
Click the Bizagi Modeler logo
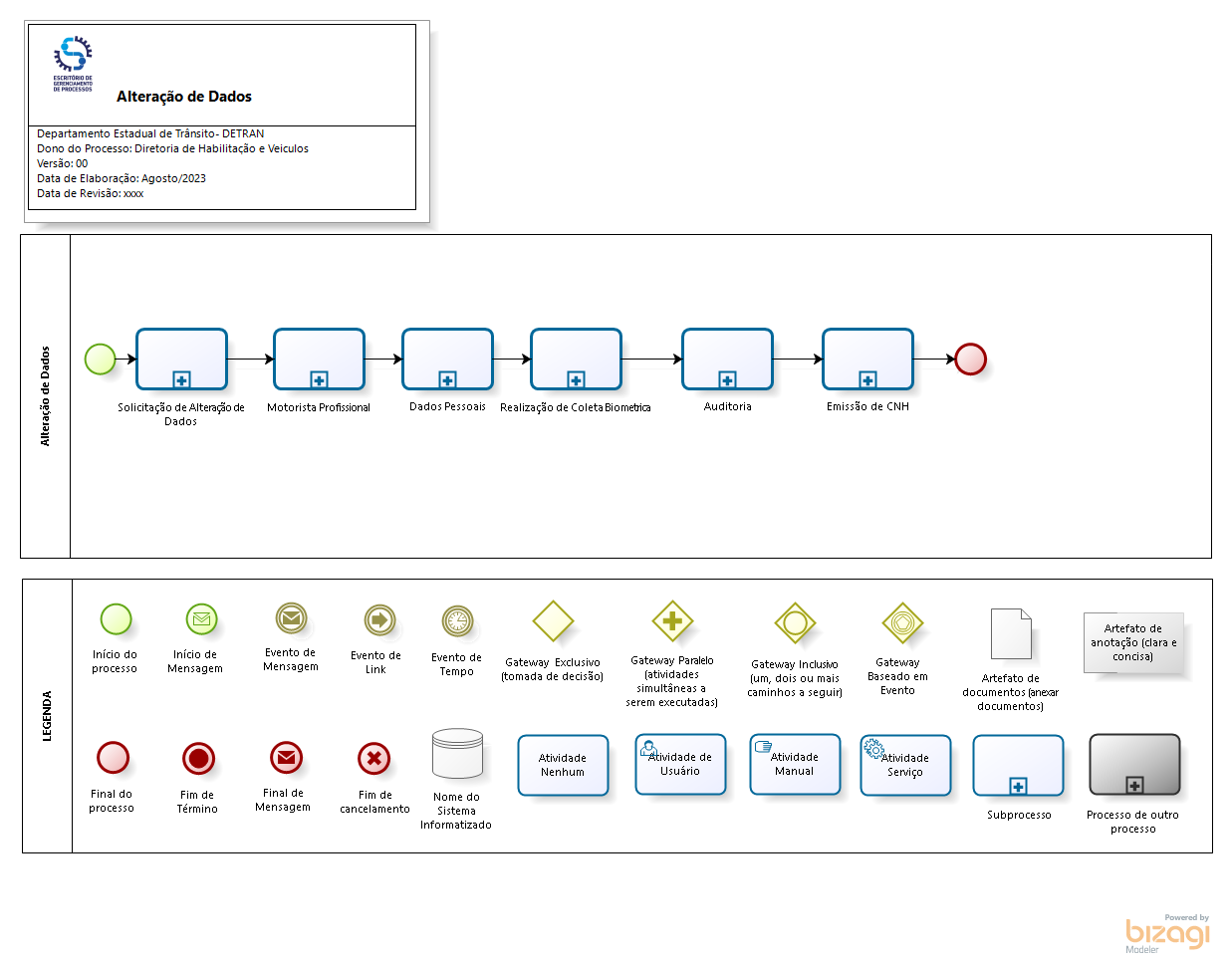[x=1166, y=934]
